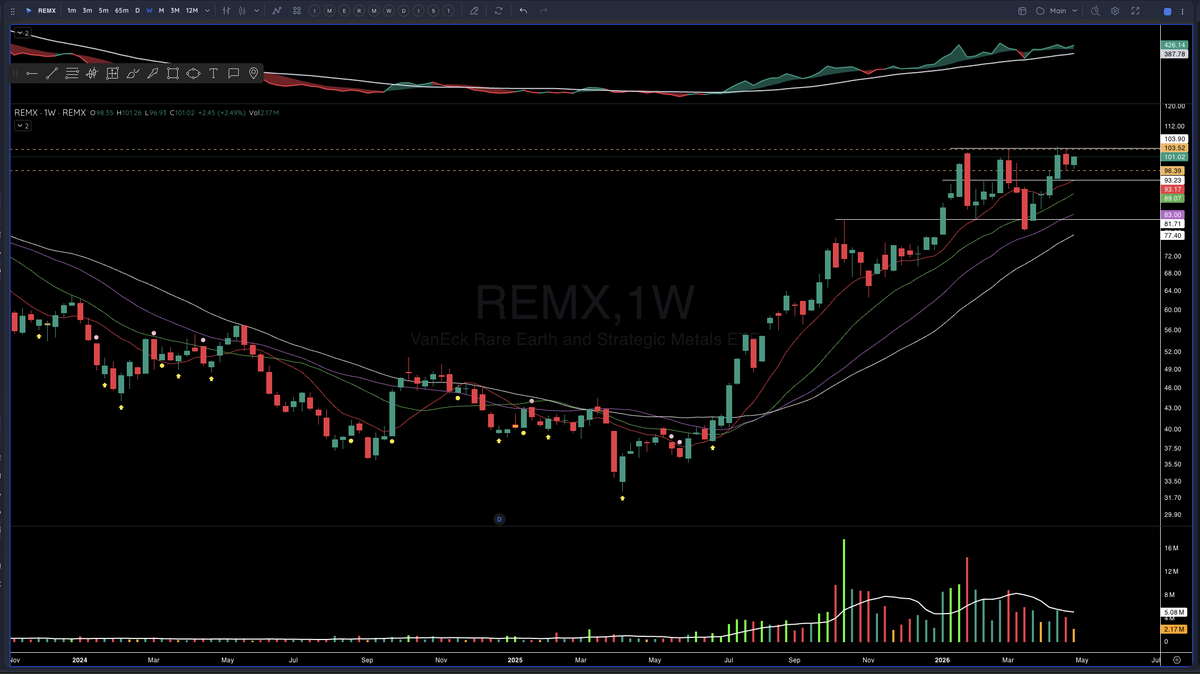
Task: Click the top toolbar grip handle
Action: click(x=12, y=10)
